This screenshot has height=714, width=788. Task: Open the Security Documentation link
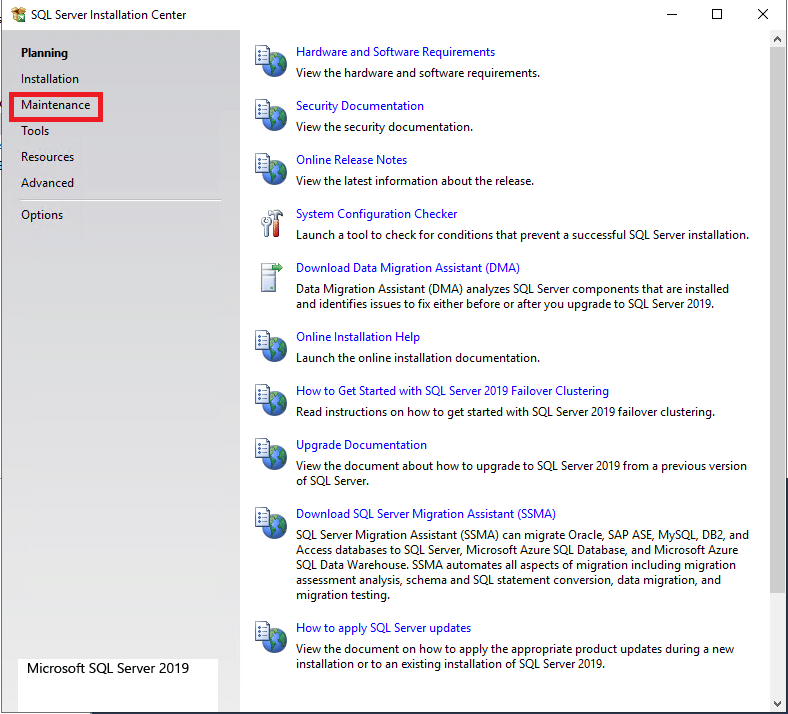360,106
